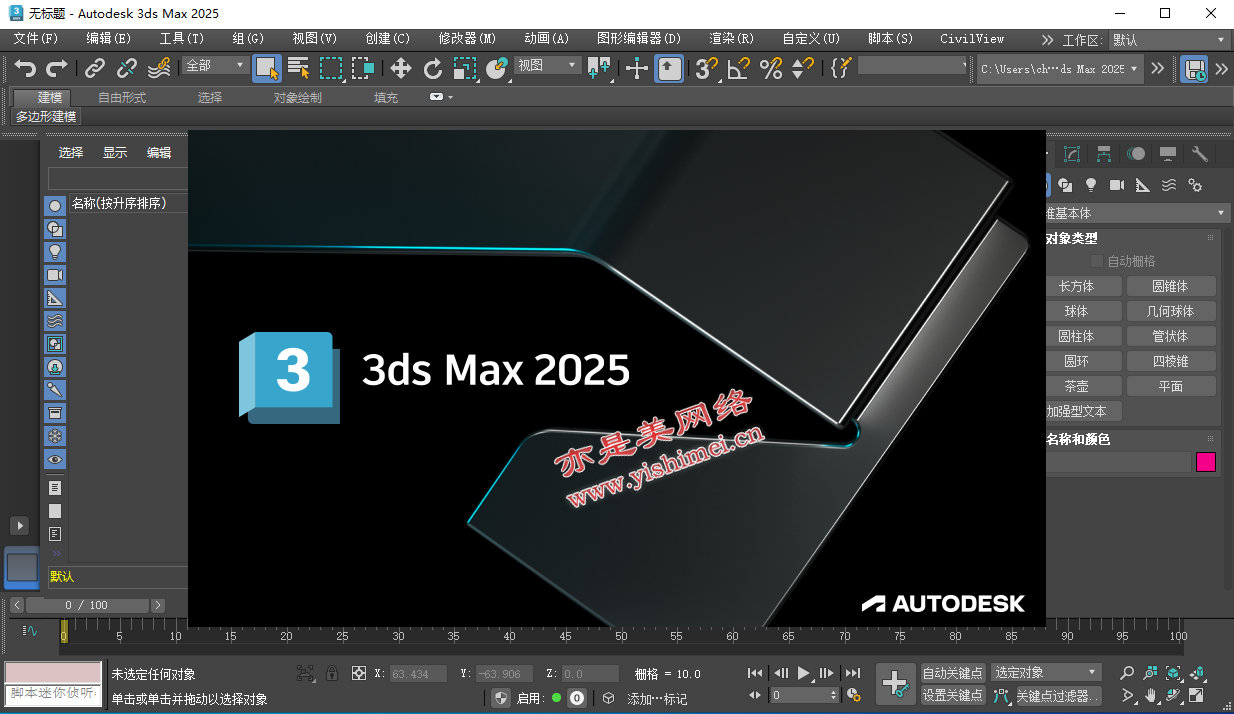
Task: Open workspace selector dropdown 默认
Action: pos(1169,40)
